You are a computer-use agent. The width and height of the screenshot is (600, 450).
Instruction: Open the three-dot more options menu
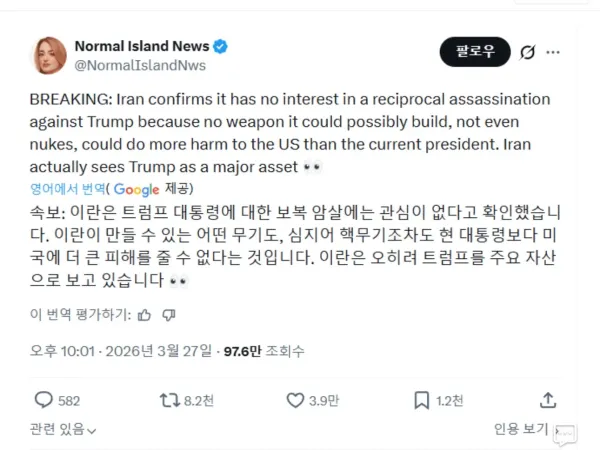553,52
